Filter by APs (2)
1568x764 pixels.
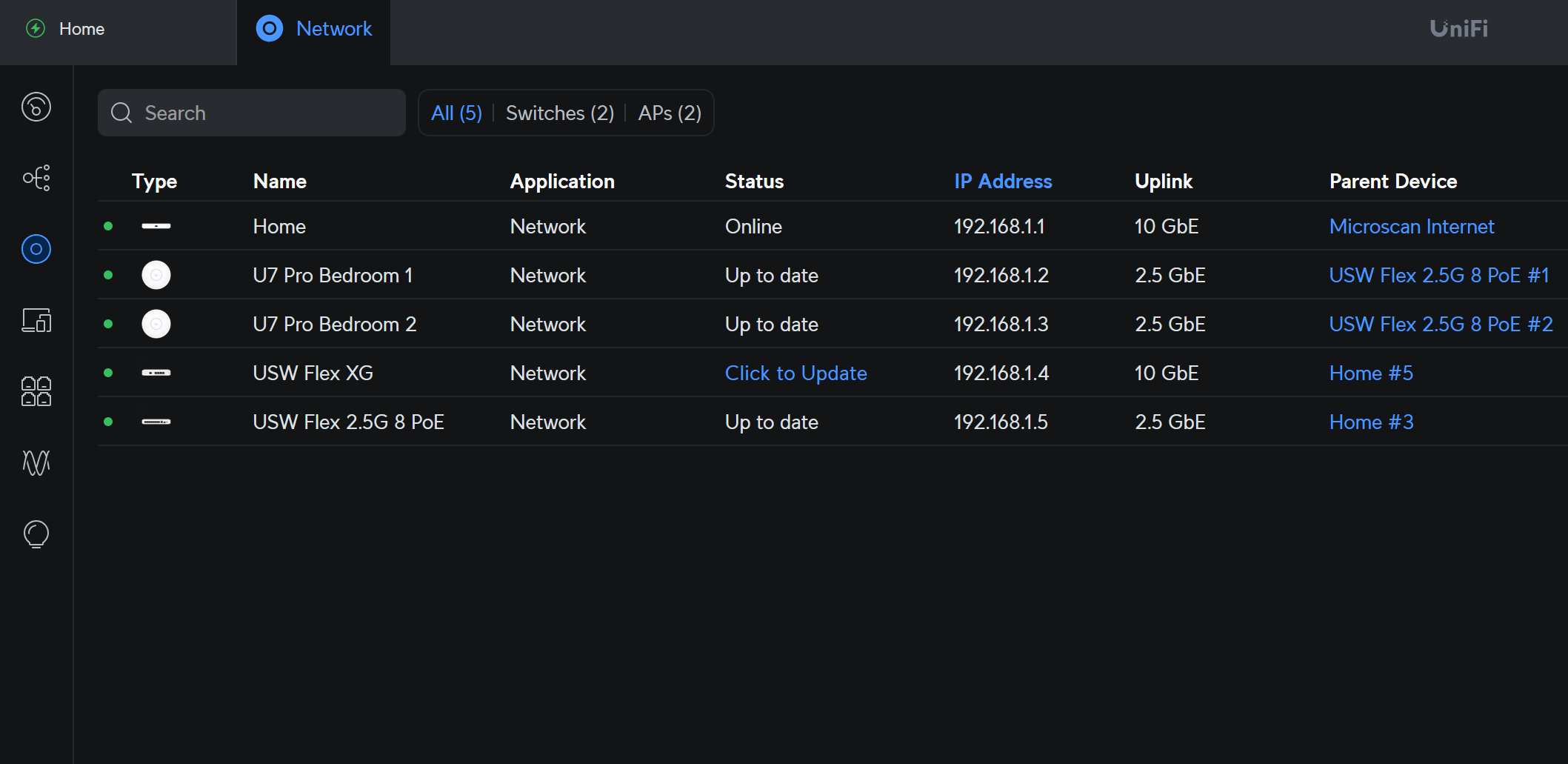click(x=670, y=113)
